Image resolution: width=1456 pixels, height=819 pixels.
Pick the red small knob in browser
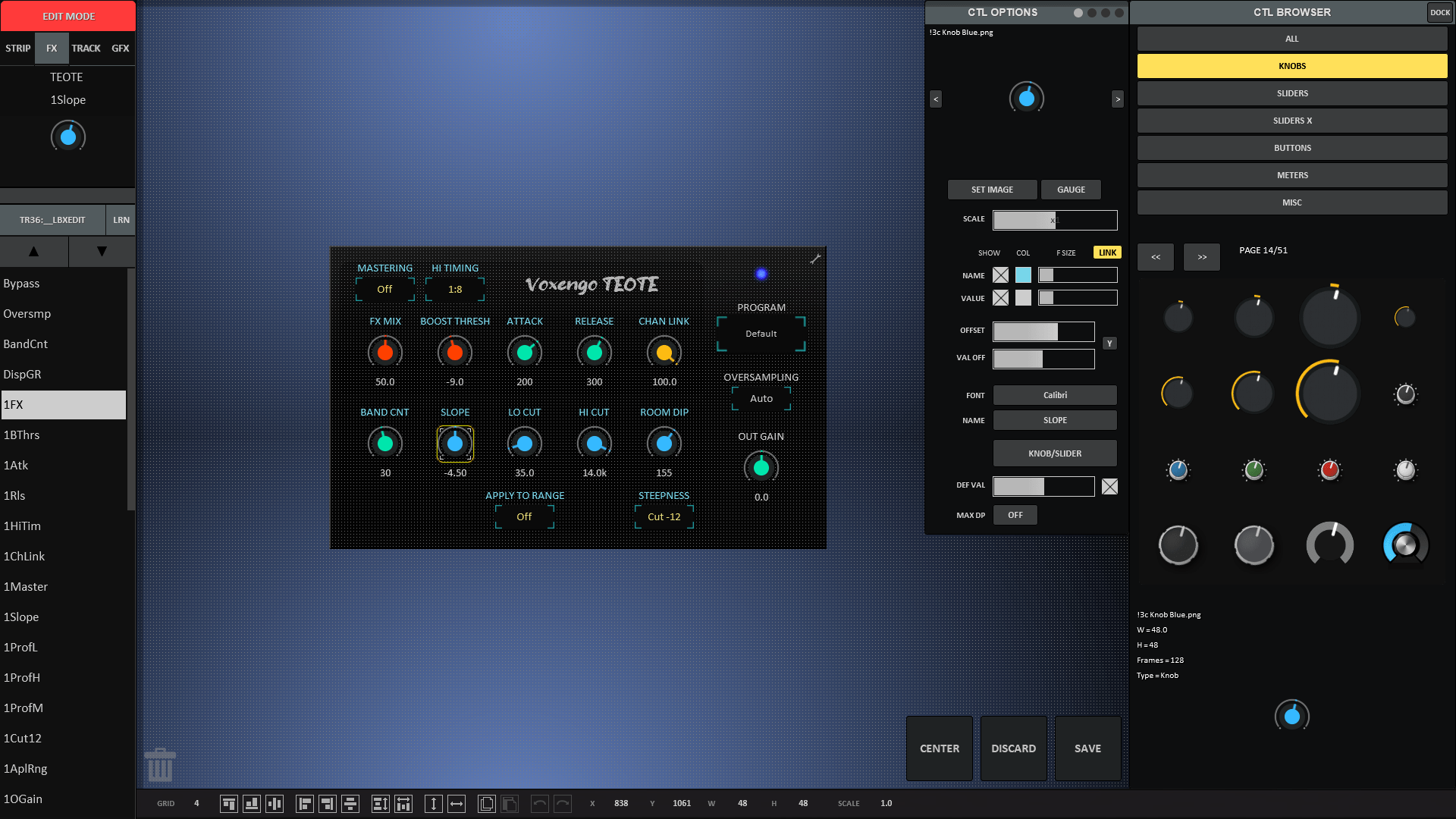[1329, 470]
